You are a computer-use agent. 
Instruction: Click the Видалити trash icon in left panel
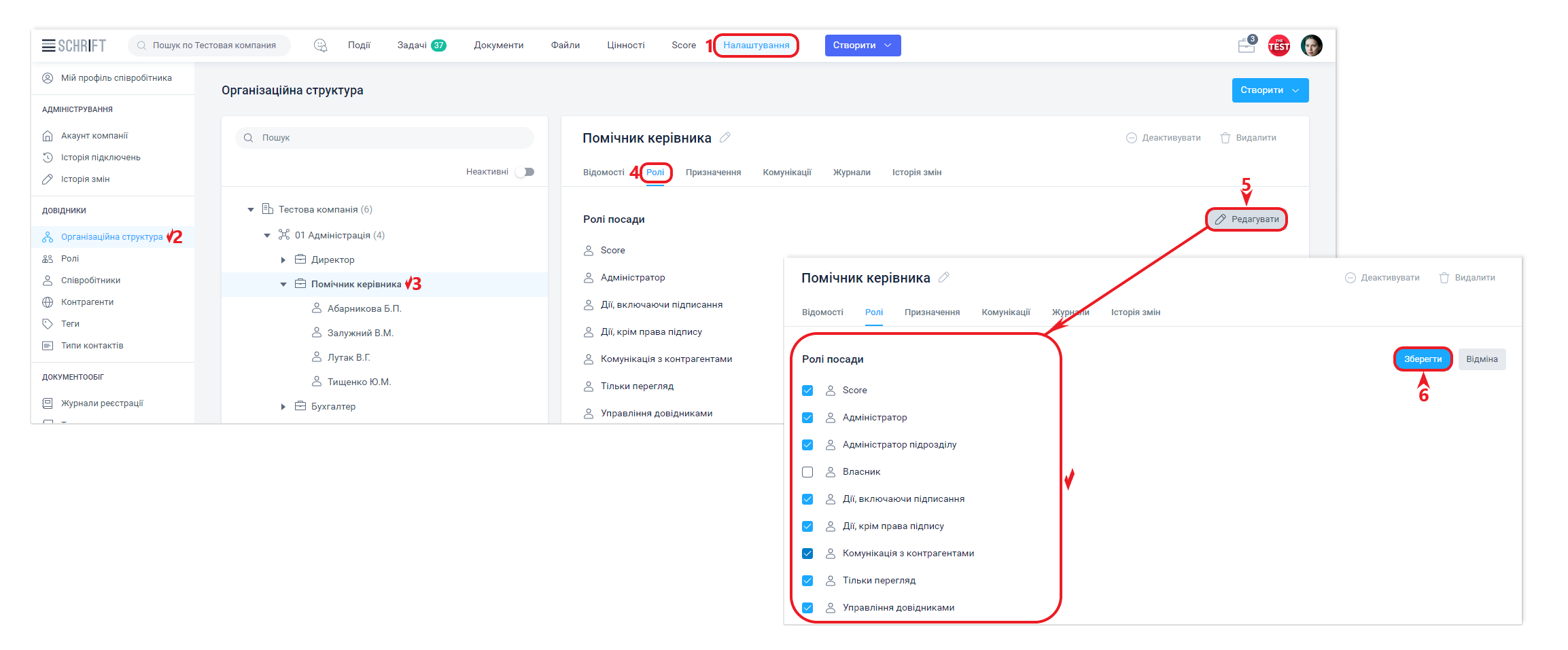point(1225,138)
